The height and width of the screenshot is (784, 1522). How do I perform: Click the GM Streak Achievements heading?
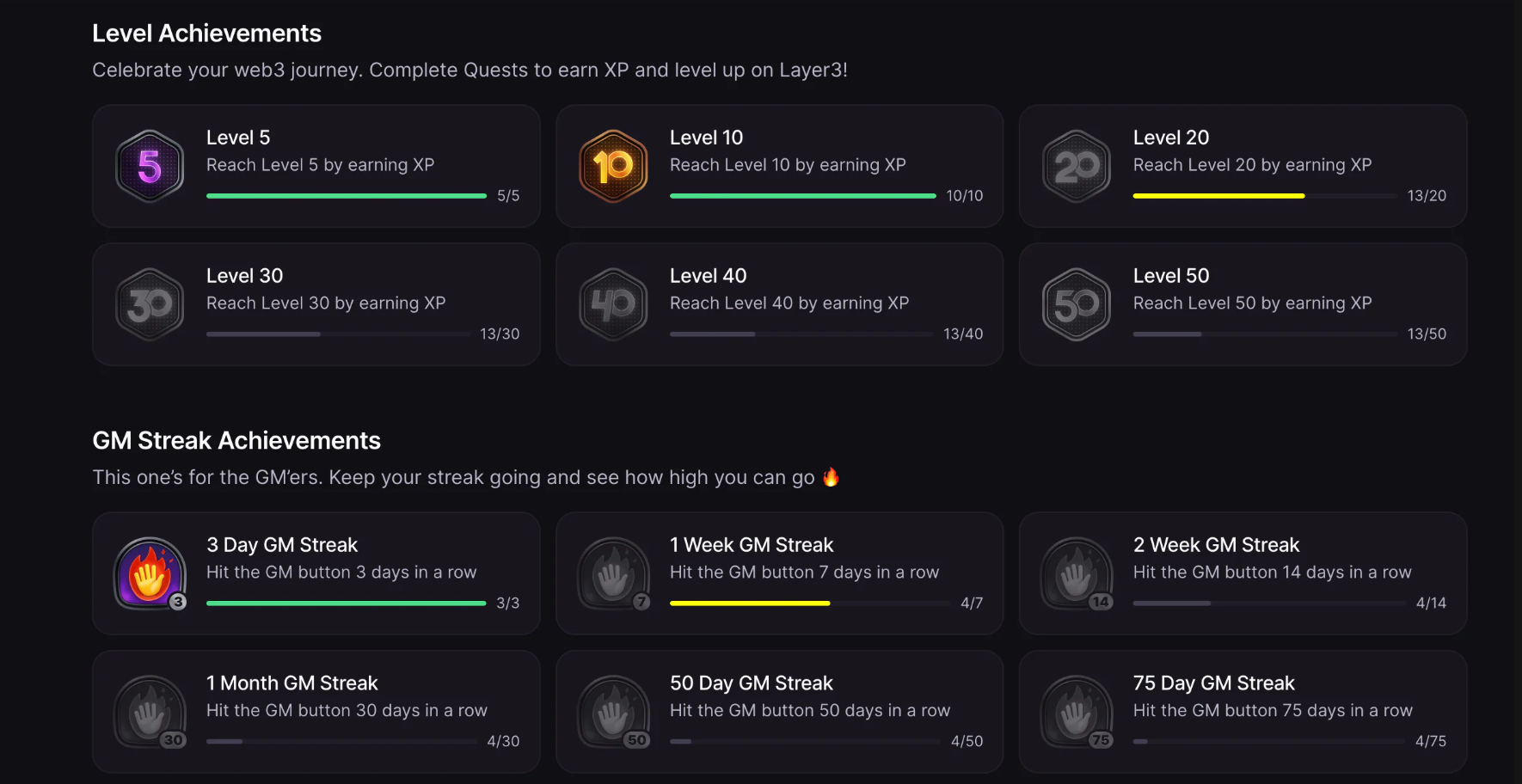pos(236,440)
